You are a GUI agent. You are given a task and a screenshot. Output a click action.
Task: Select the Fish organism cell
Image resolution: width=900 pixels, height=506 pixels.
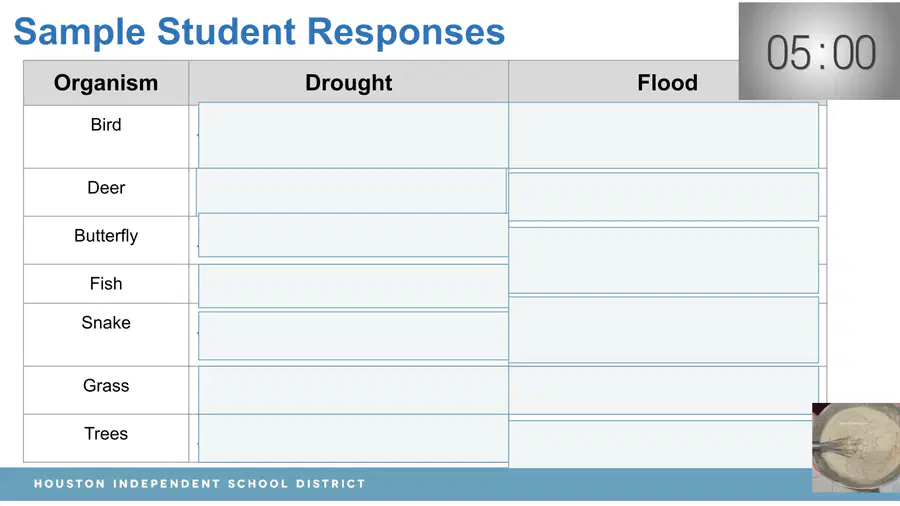tap(106, 284)
